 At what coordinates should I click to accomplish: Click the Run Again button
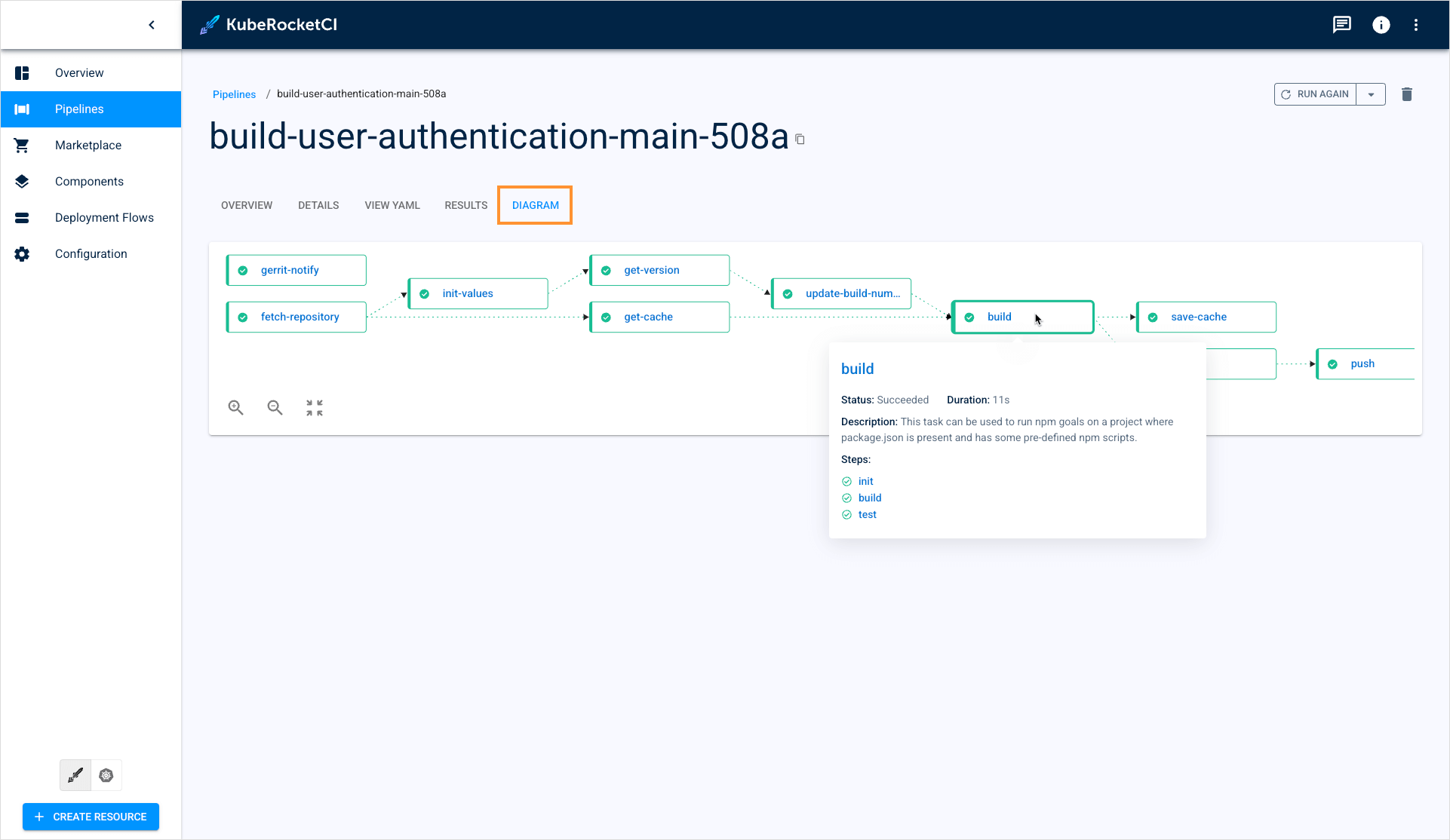[x=1315, y=94]
